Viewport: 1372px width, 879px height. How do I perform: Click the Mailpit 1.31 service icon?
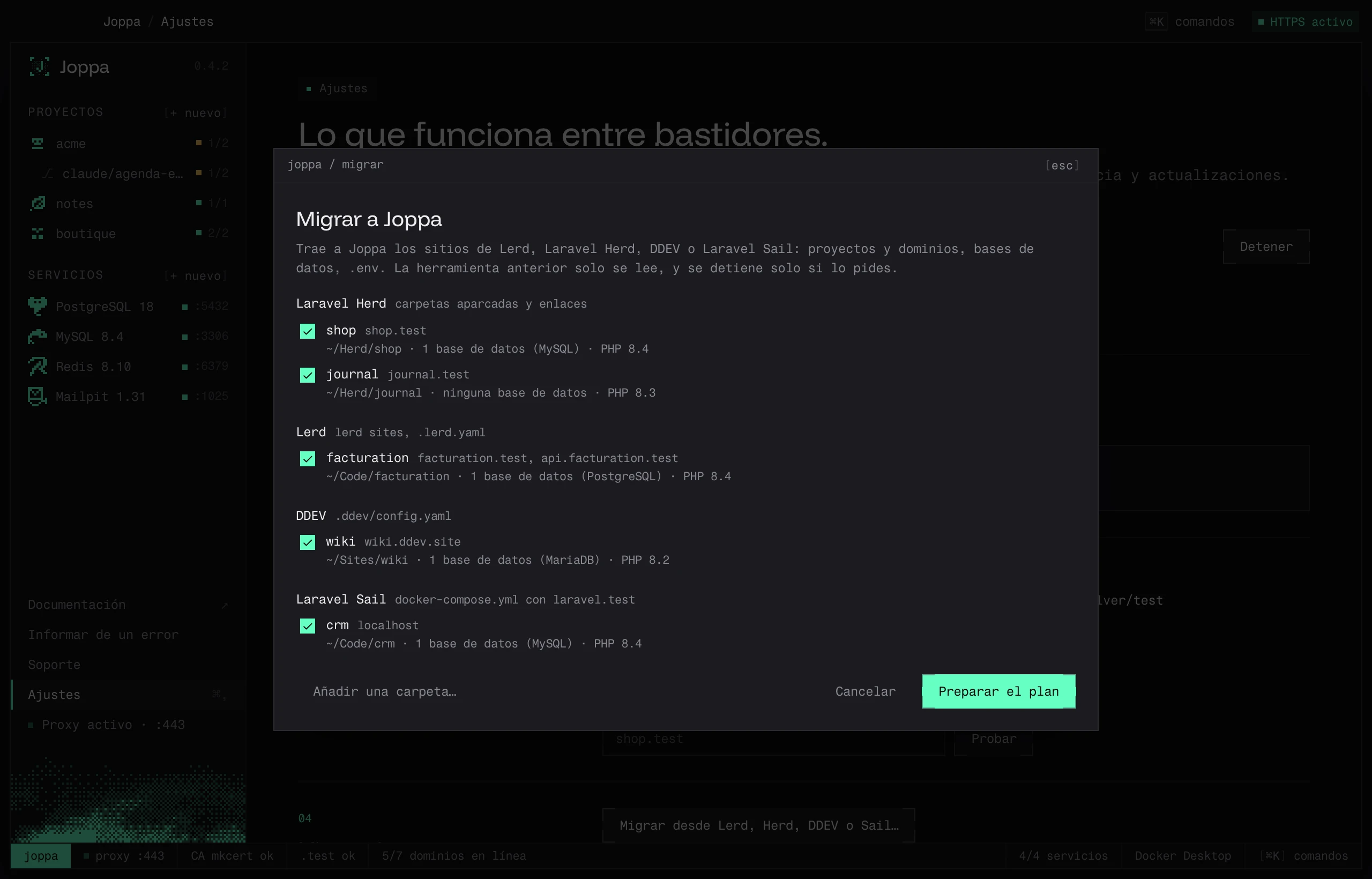pyautogui.click(x=38, y=396)
